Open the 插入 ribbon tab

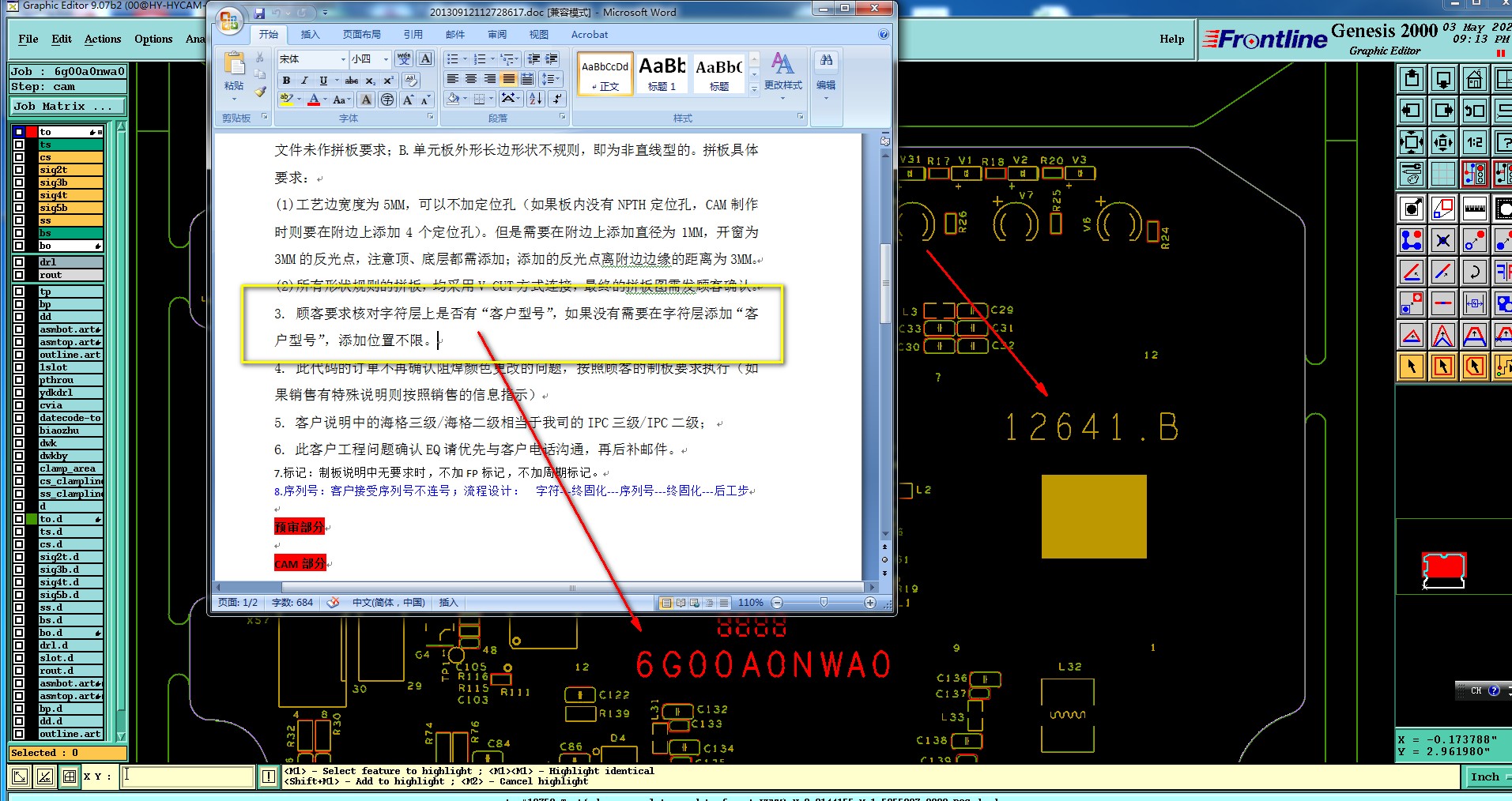311,35
